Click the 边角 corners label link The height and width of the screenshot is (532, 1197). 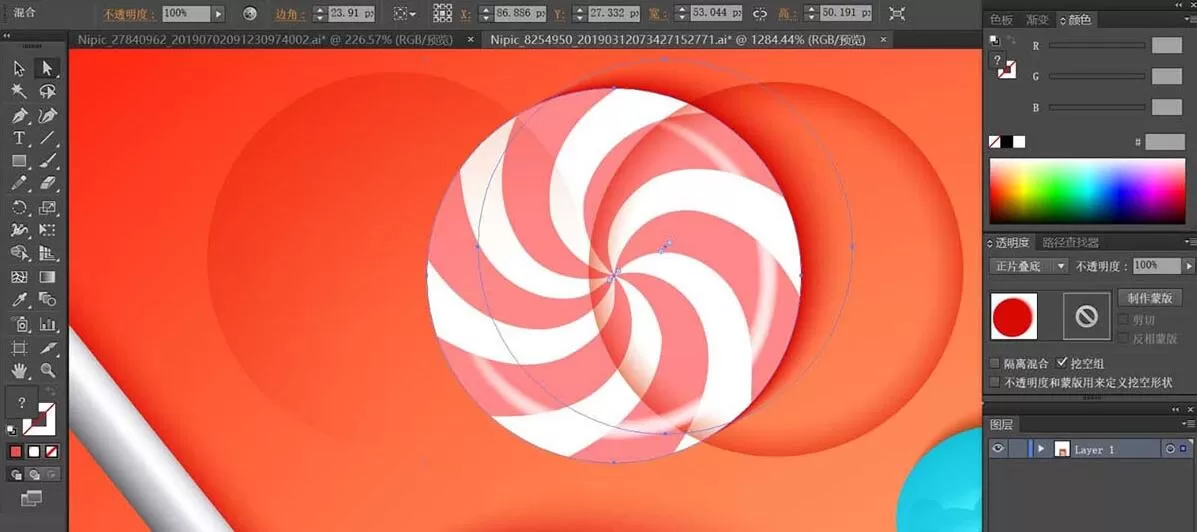point(291,14)
